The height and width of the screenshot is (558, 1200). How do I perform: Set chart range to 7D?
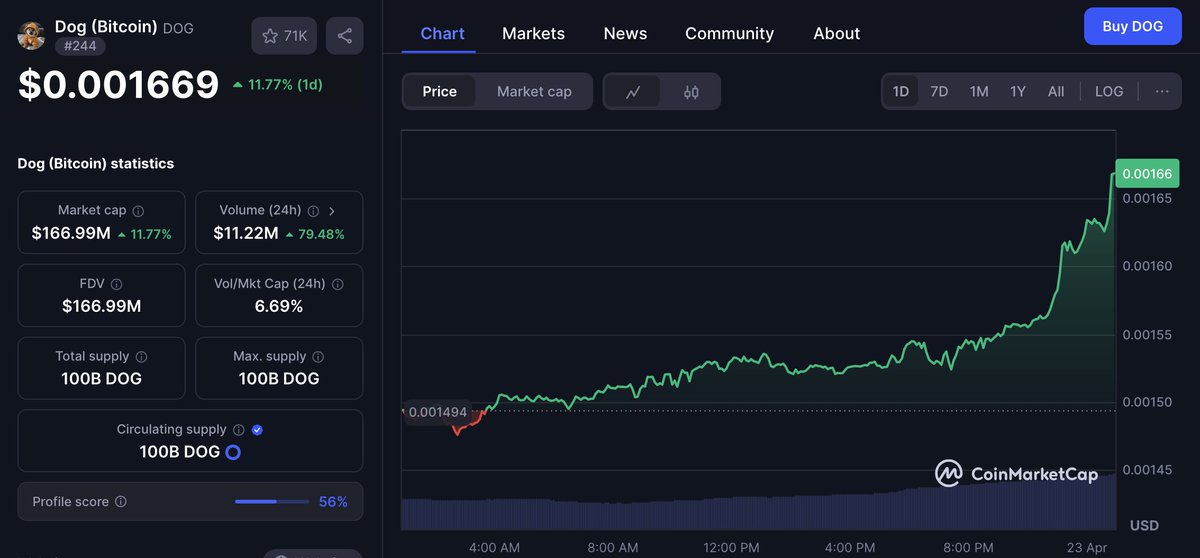pos(939,91)
